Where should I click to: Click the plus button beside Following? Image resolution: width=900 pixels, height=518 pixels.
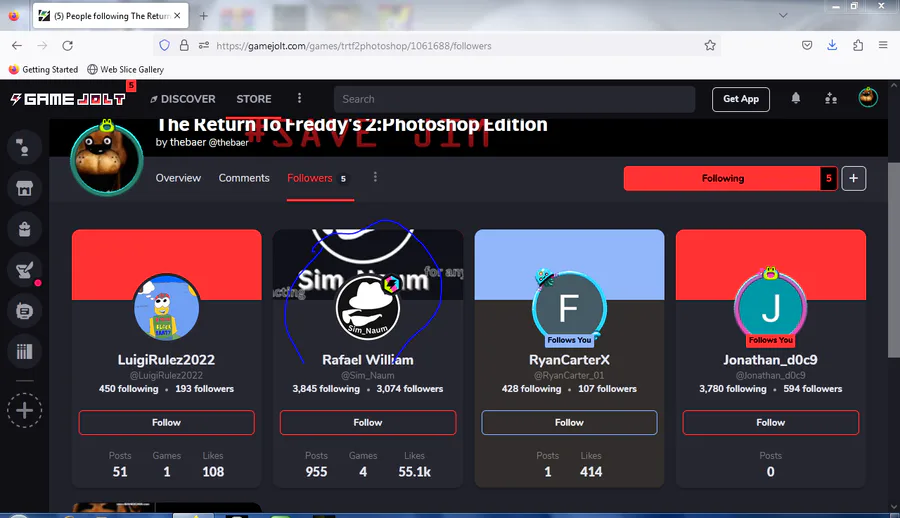coord(854,178)
